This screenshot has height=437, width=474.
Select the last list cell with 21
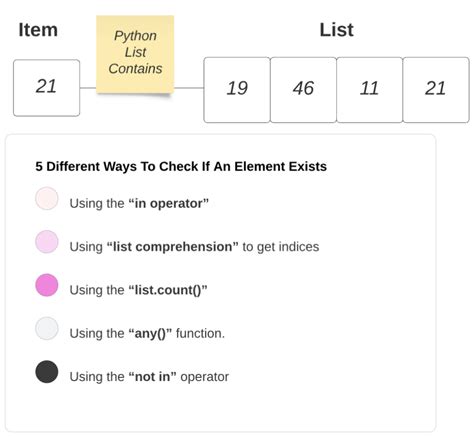pyautogui.click(x=436, y=90)
